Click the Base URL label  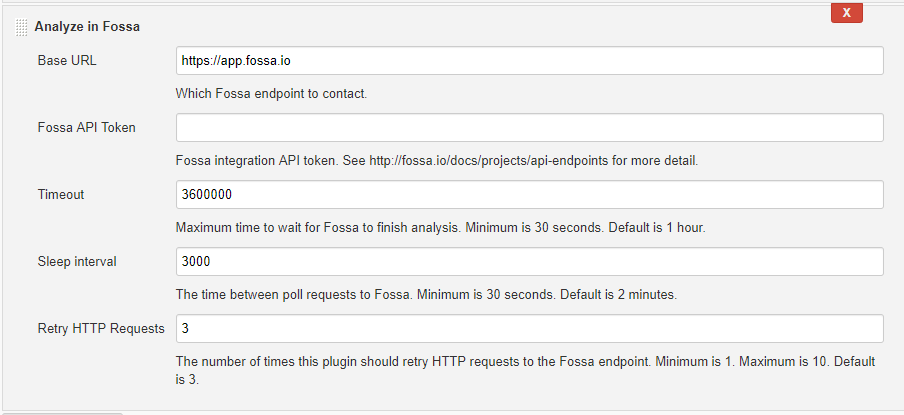pyautogui.click(x=67, y=61)
